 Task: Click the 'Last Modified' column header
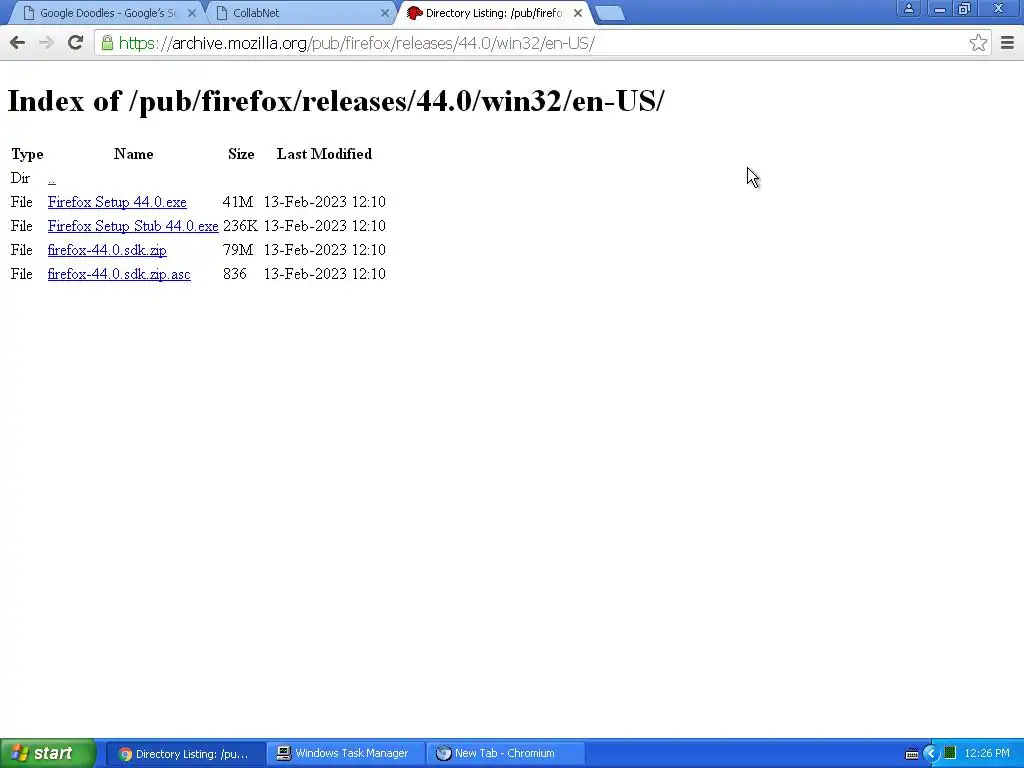(x=325, y=154)
